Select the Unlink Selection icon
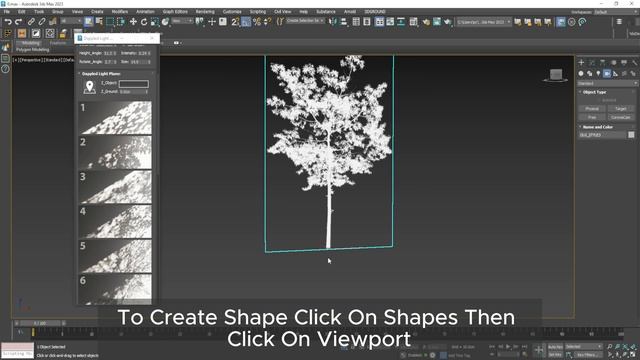 42,22
